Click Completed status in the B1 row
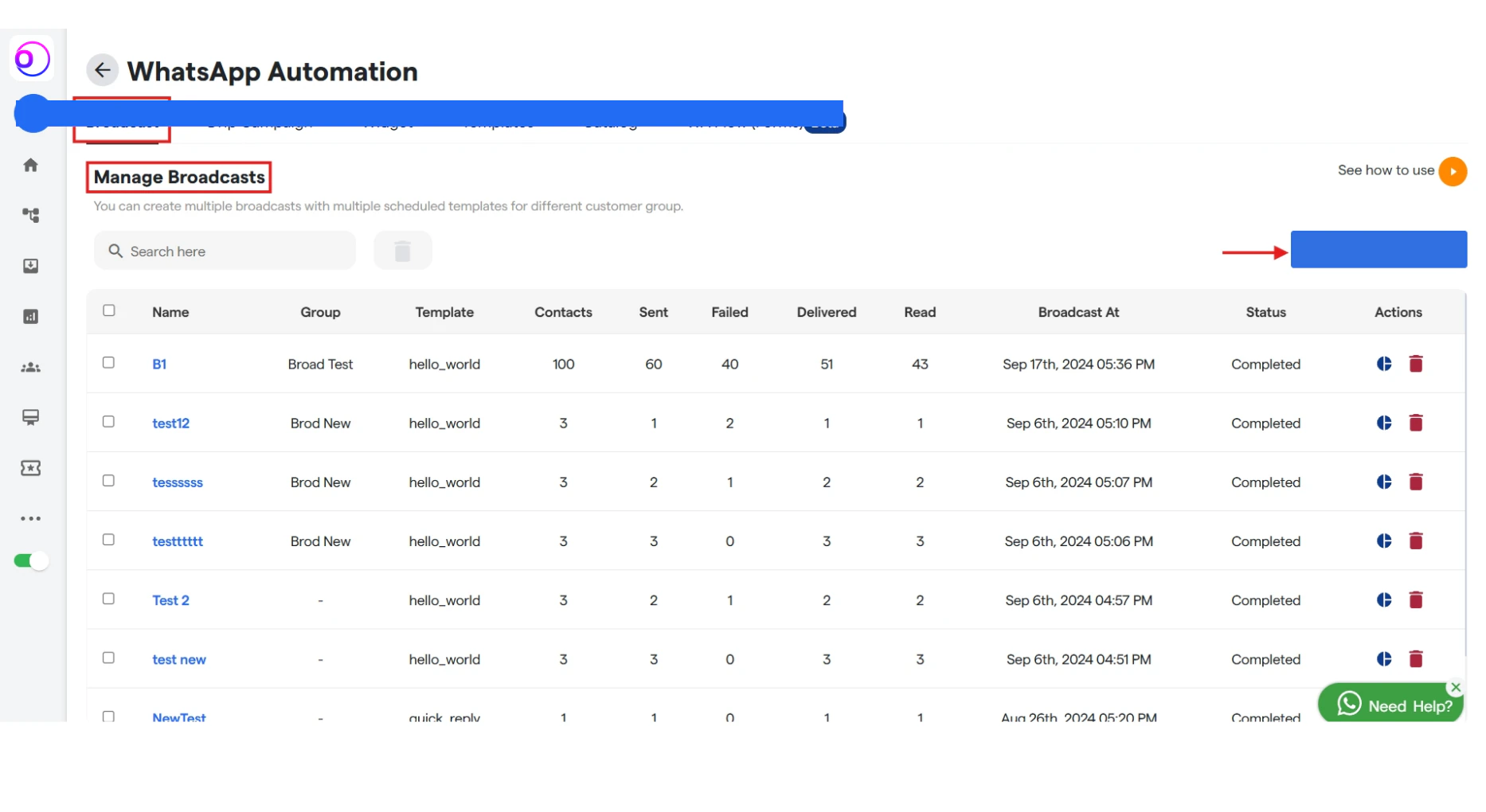This screenshot has width=1486, height=812. [x=1265, y=364]
